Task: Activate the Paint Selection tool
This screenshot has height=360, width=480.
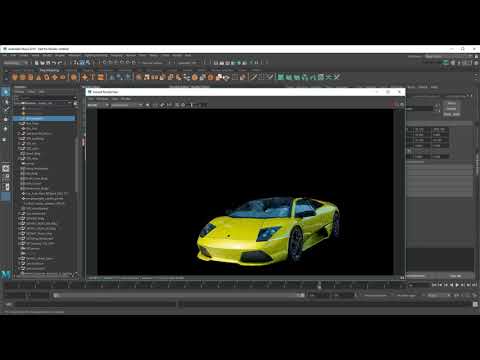Action: (6, 110)
